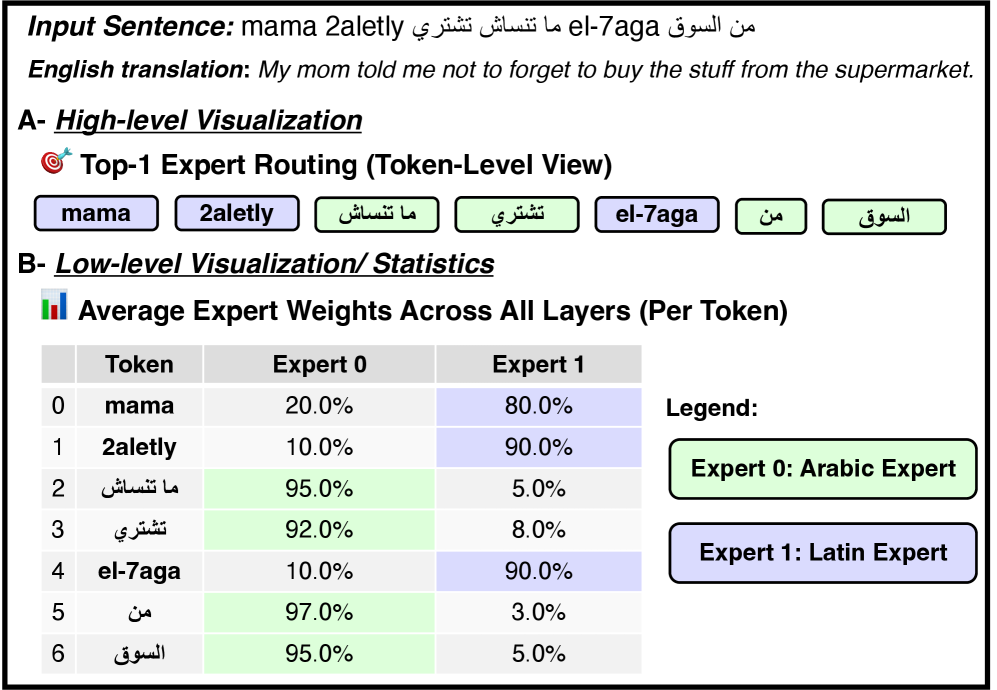The width and height of the screenshot is (997, 690).
Task: Click the 'Expert 1' column header
Action: point(538,365)
